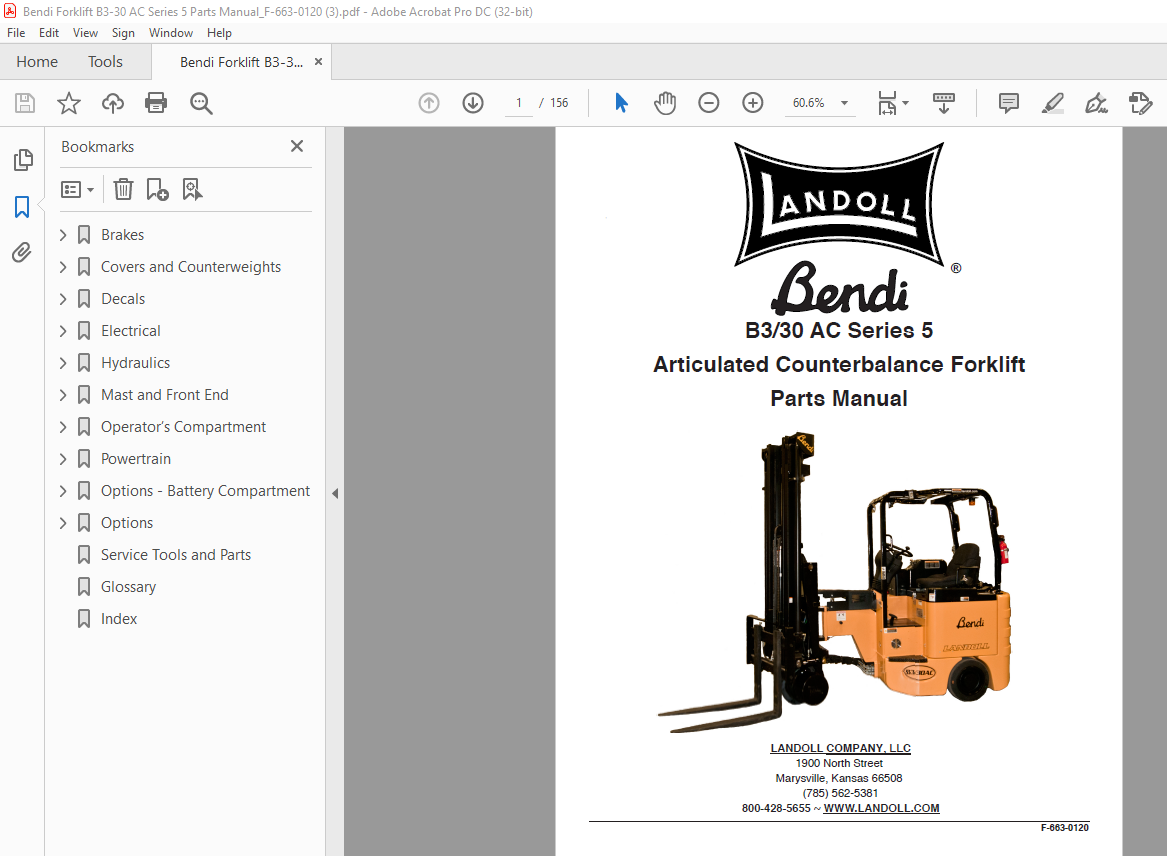Expand the Options bookmark
Screen dimensions: 1167x856
(63, 523)
